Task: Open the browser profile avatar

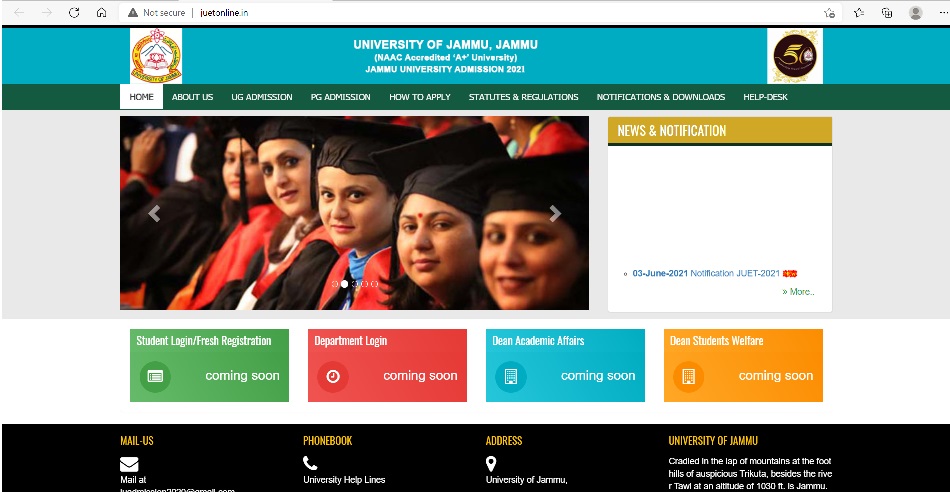Action: pyautogui.click(x=915, y=13)
